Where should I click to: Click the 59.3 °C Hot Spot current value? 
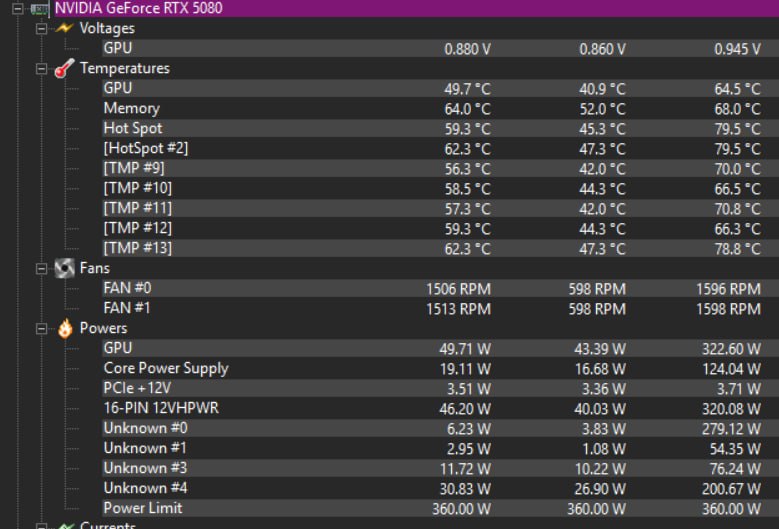467,129
